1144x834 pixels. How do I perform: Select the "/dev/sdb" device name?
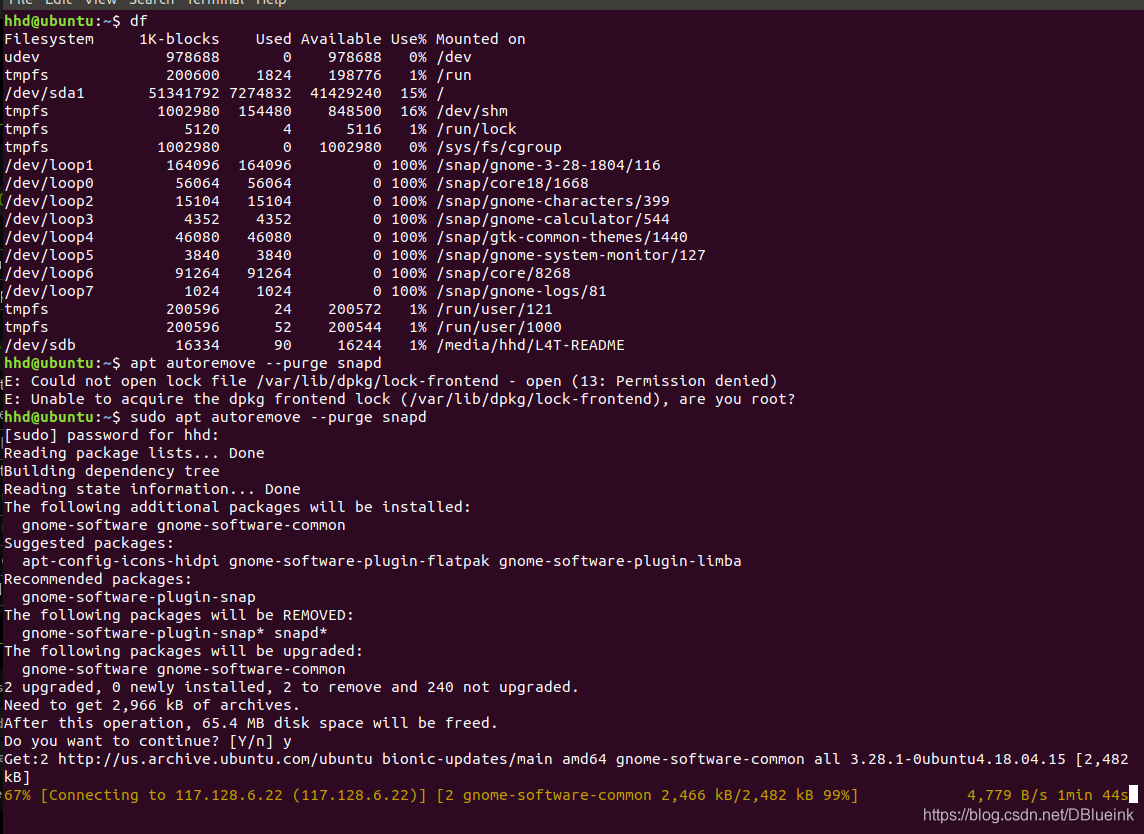tap(40, 345)
